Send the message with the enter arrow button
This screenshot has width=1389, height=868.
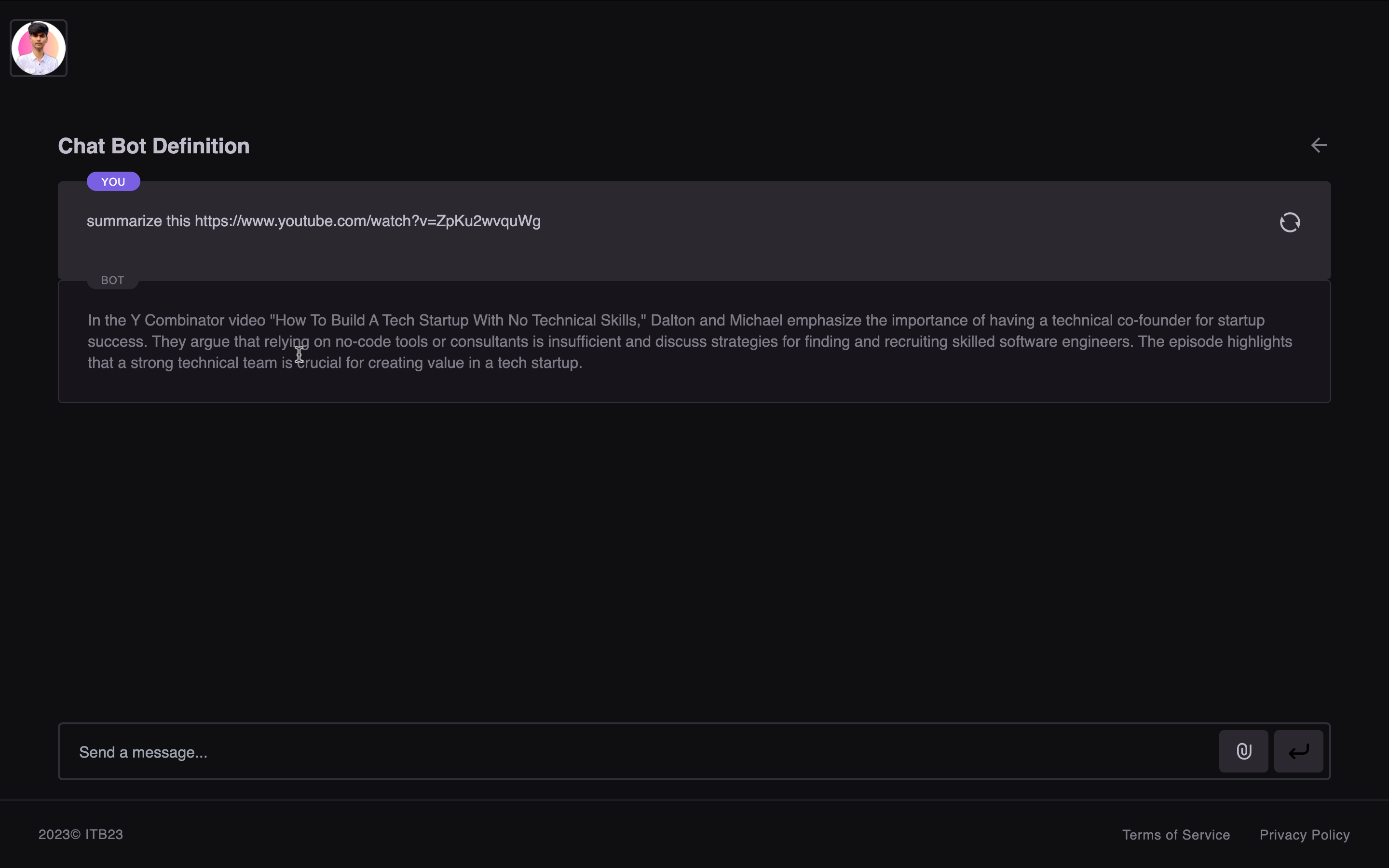tap(1298, 751)
